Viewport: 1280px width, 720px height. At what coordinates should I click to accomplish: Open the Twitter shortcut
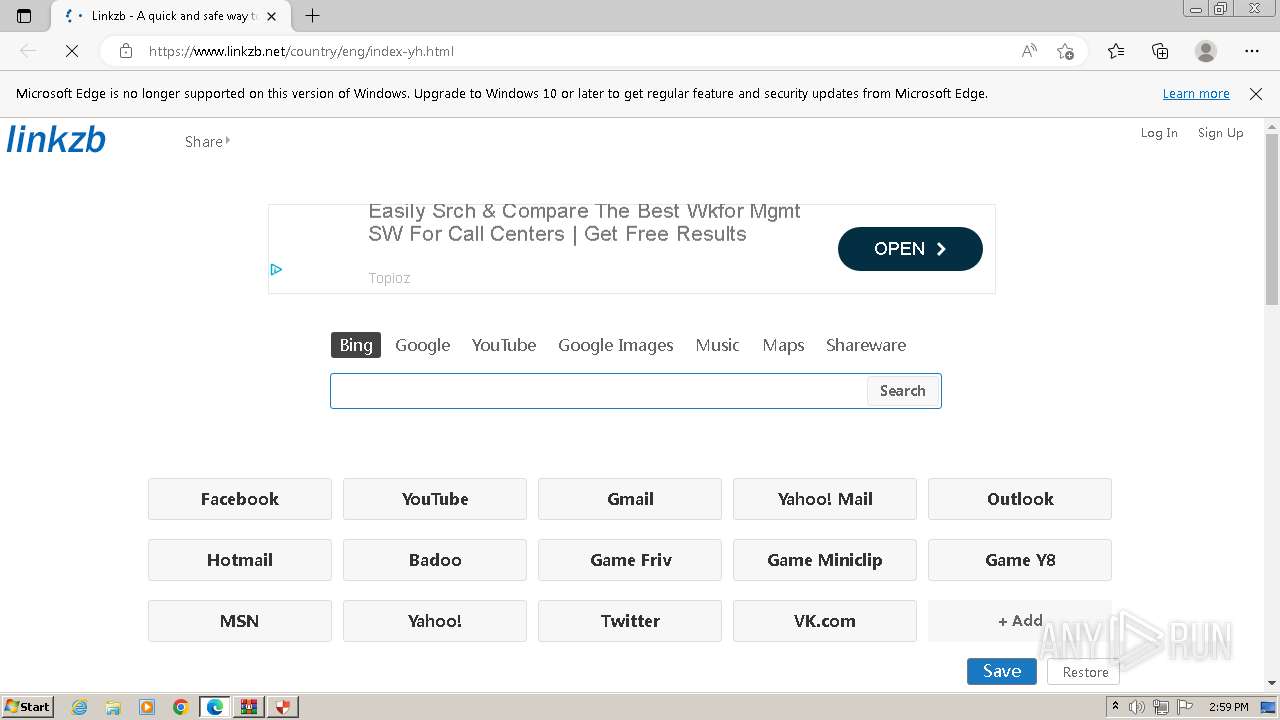pos(630,621)
